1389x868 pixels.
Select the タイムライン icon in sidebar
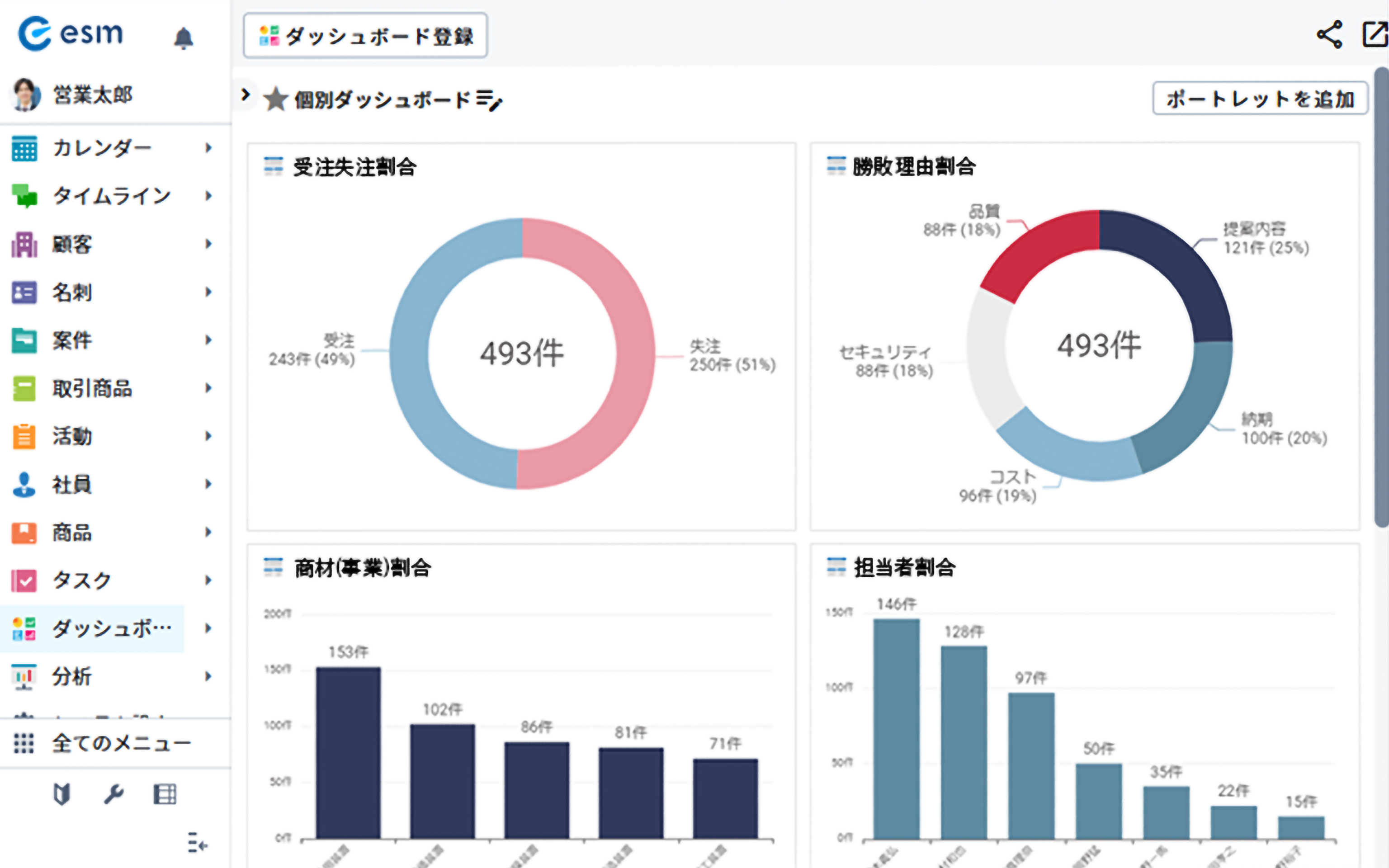point(24,195)
